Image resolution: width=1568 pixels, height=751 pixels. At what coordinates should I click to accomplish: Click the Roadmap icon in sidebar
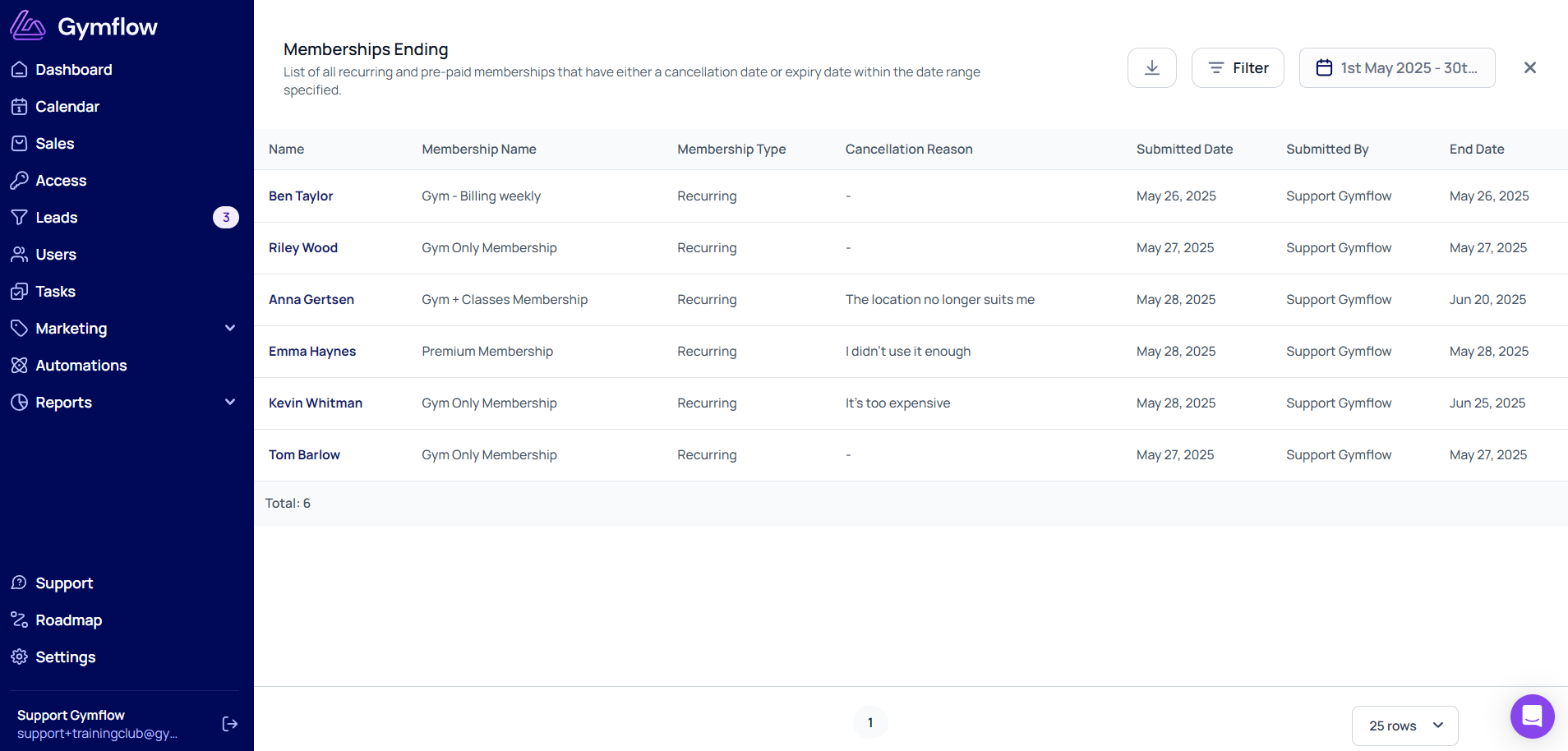point(20,620)
